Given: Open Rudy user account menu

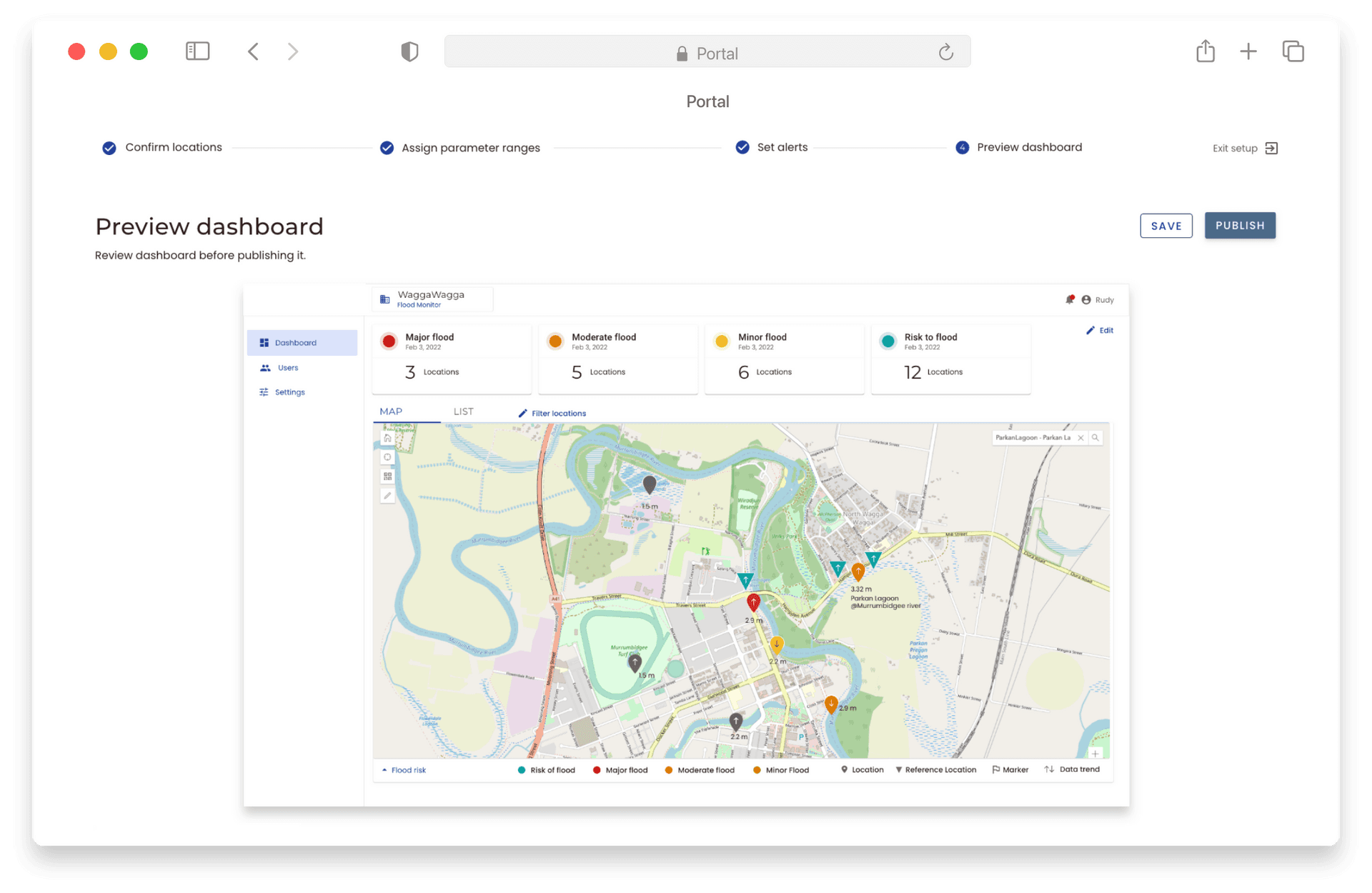Looking at the screenshot, I should (x=1098, y=300).
